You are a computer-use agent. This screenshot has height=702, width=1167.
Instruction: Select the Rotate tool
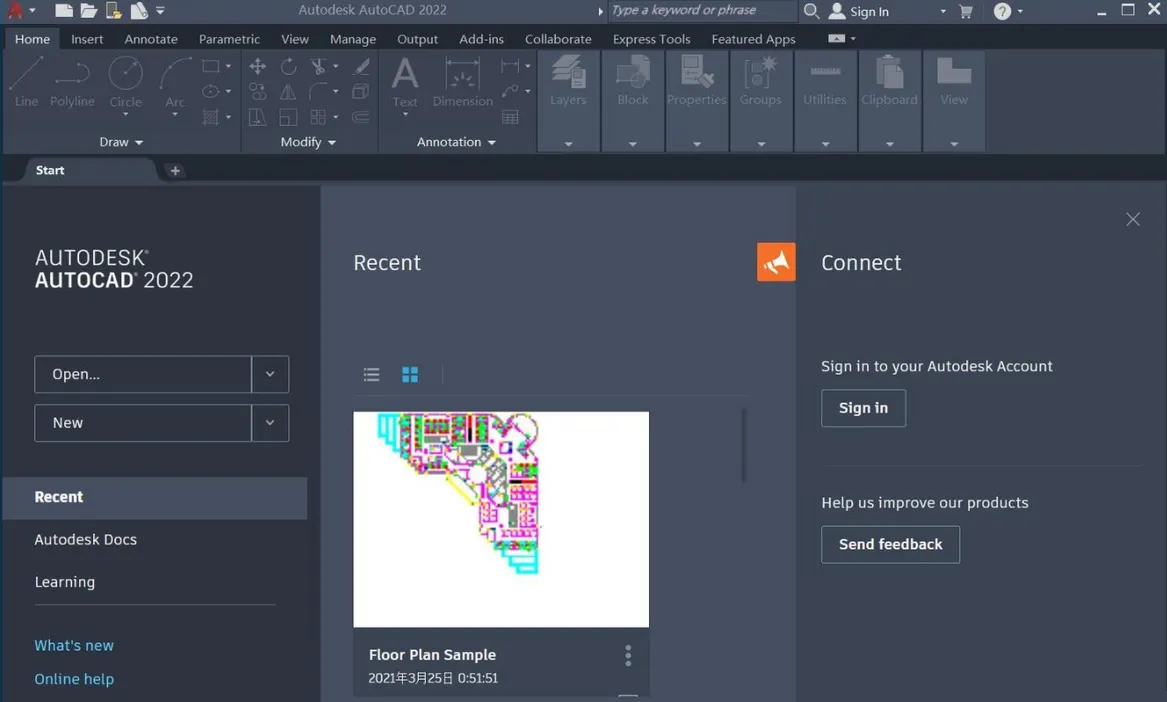pyautogui.click(x=288, y=66)
